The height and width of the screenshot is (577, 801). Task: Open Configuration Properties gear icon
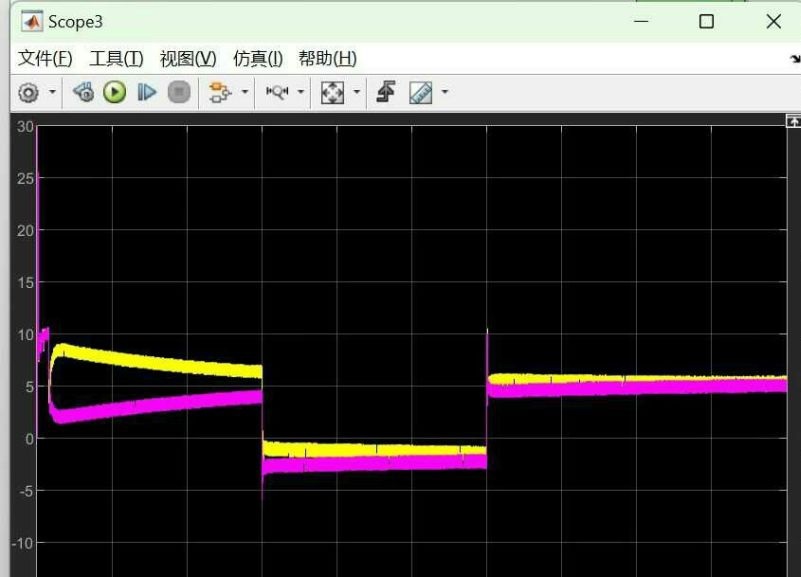point(28,92)
